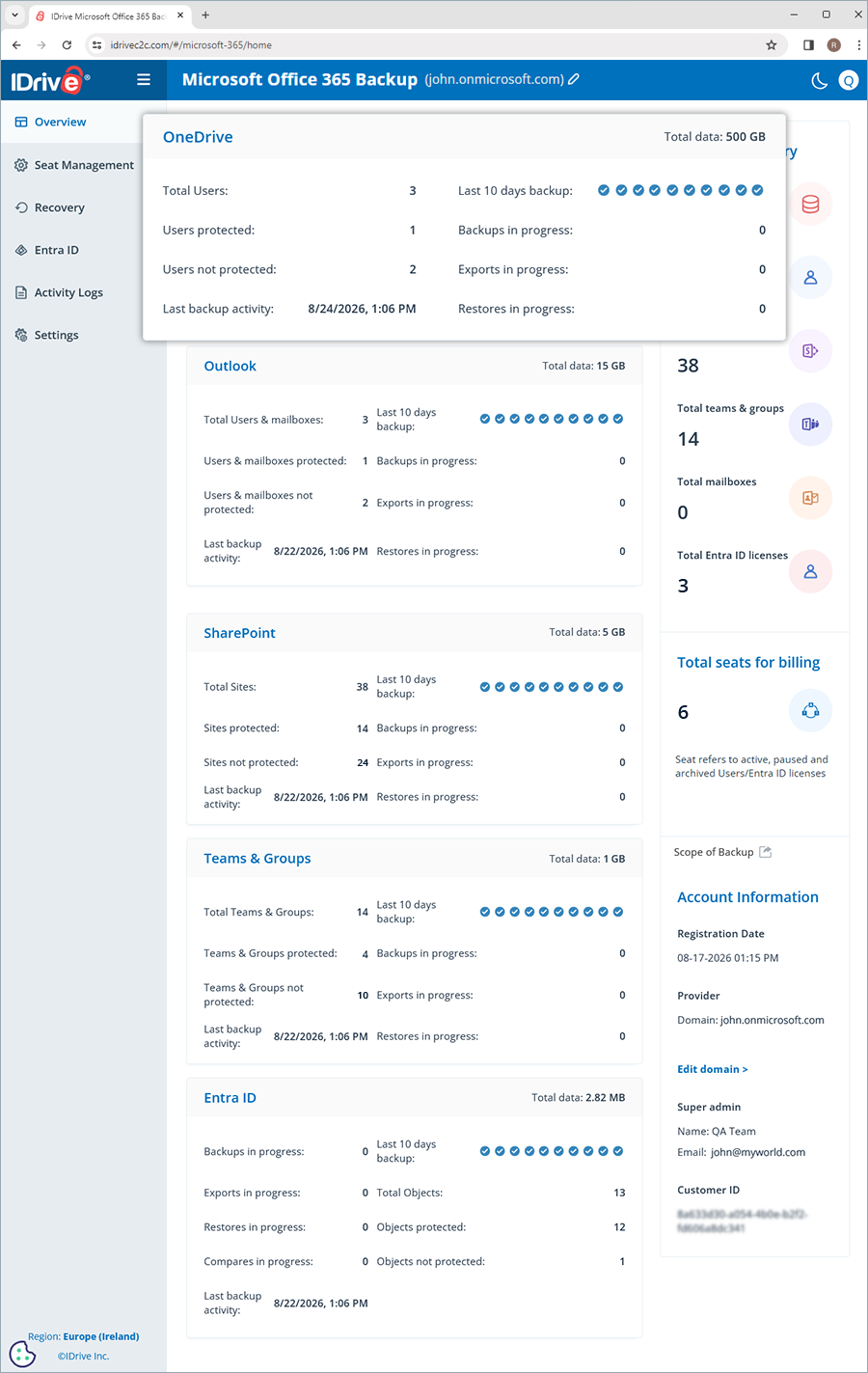Viewport: 868px width, 1373px height.
Task: Reload the page in the browser
Action: point(67,45)
